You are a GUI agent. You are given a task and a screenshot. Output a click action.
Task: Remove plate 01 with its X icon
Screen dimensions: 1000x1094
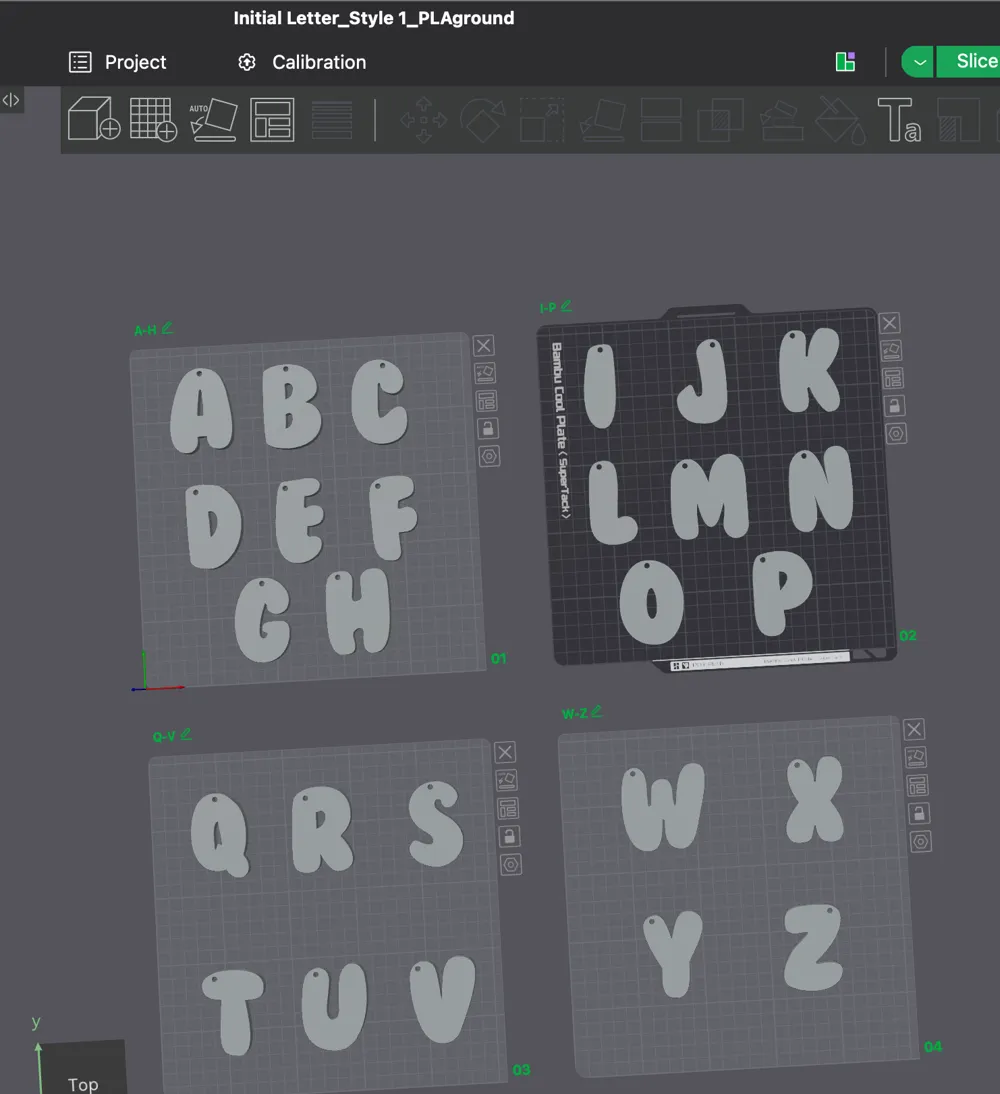(484, 345)
